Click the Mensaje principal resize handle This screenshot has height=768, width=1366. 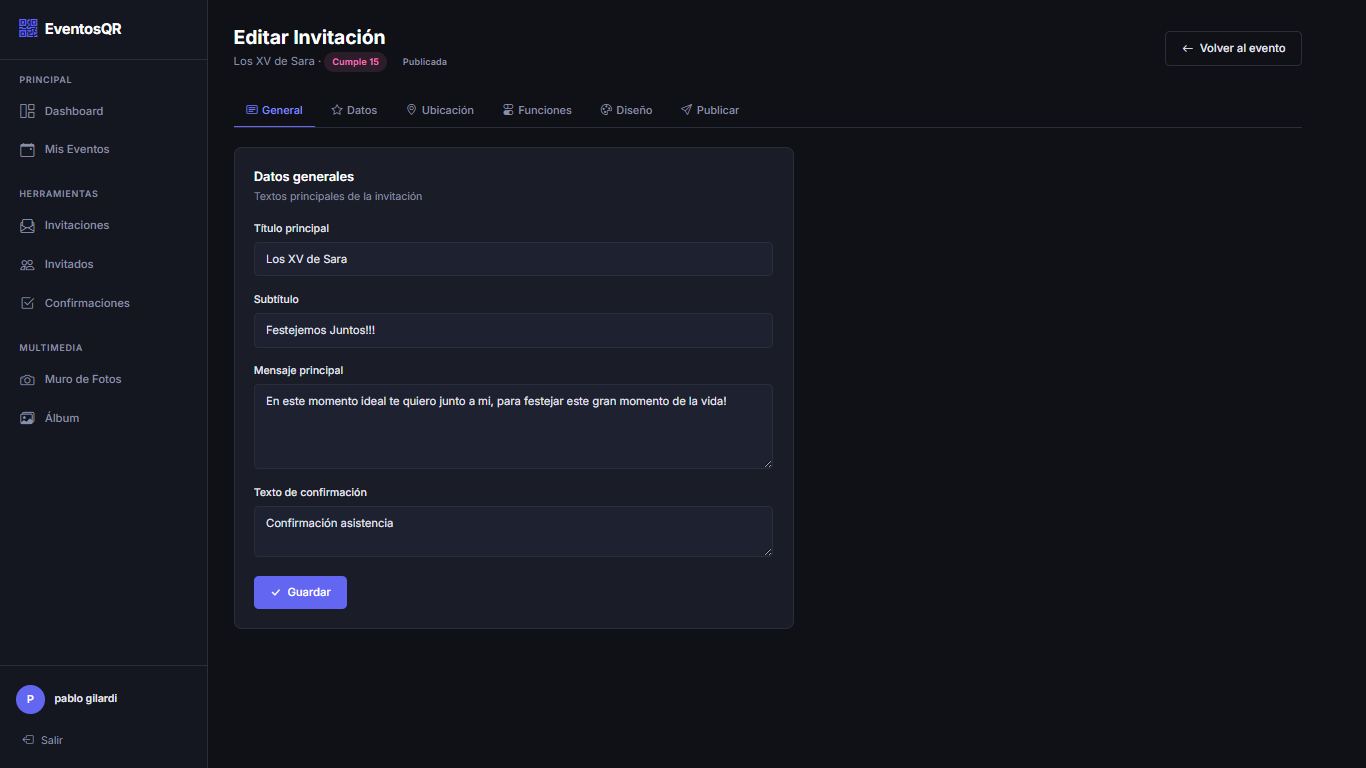click(x=767, y=463)
